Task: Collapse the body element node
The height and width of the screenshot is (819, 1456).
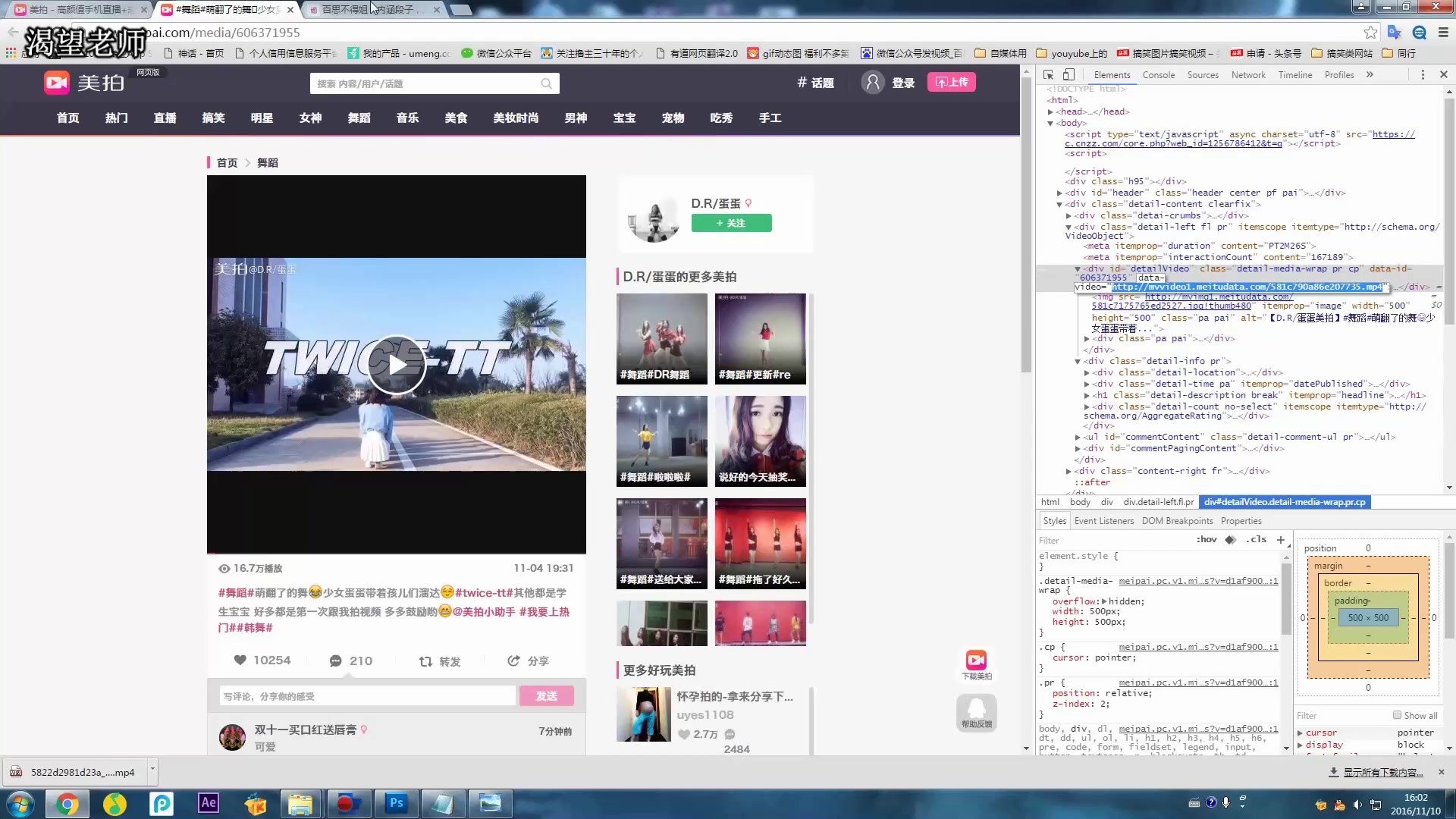Action: click(x=1050, y=123)
